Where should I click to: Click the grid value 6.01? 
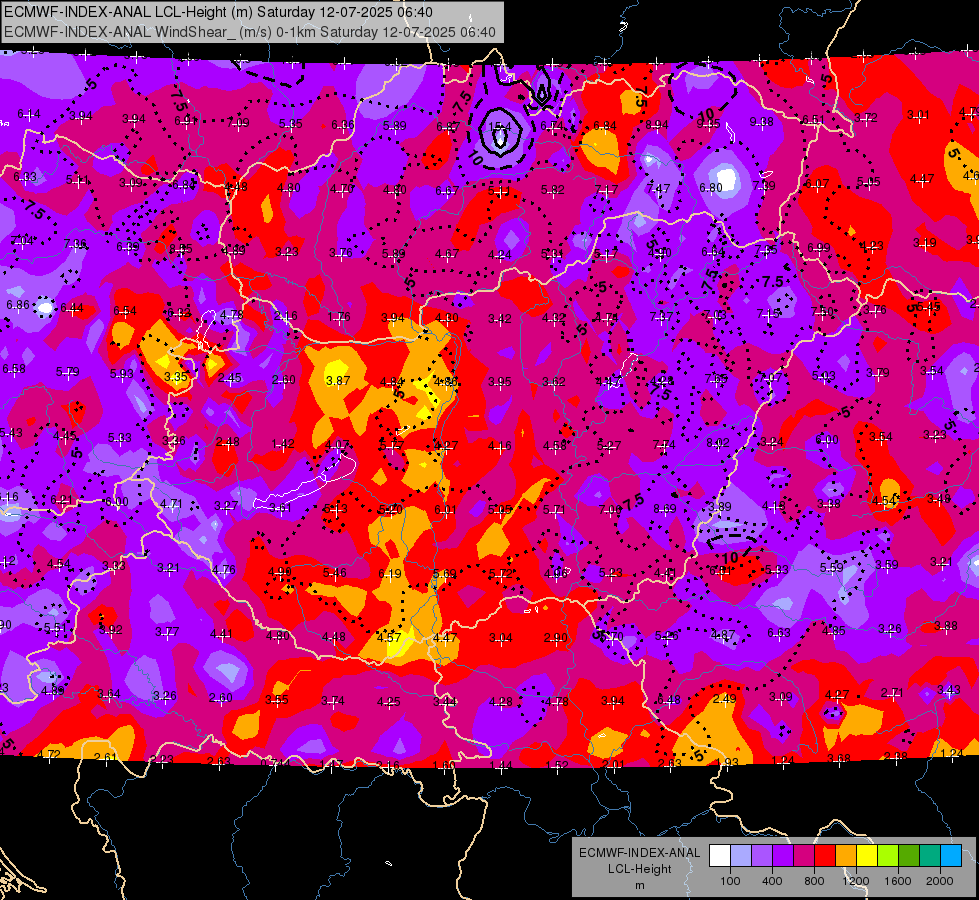click(x=445, y=510)
